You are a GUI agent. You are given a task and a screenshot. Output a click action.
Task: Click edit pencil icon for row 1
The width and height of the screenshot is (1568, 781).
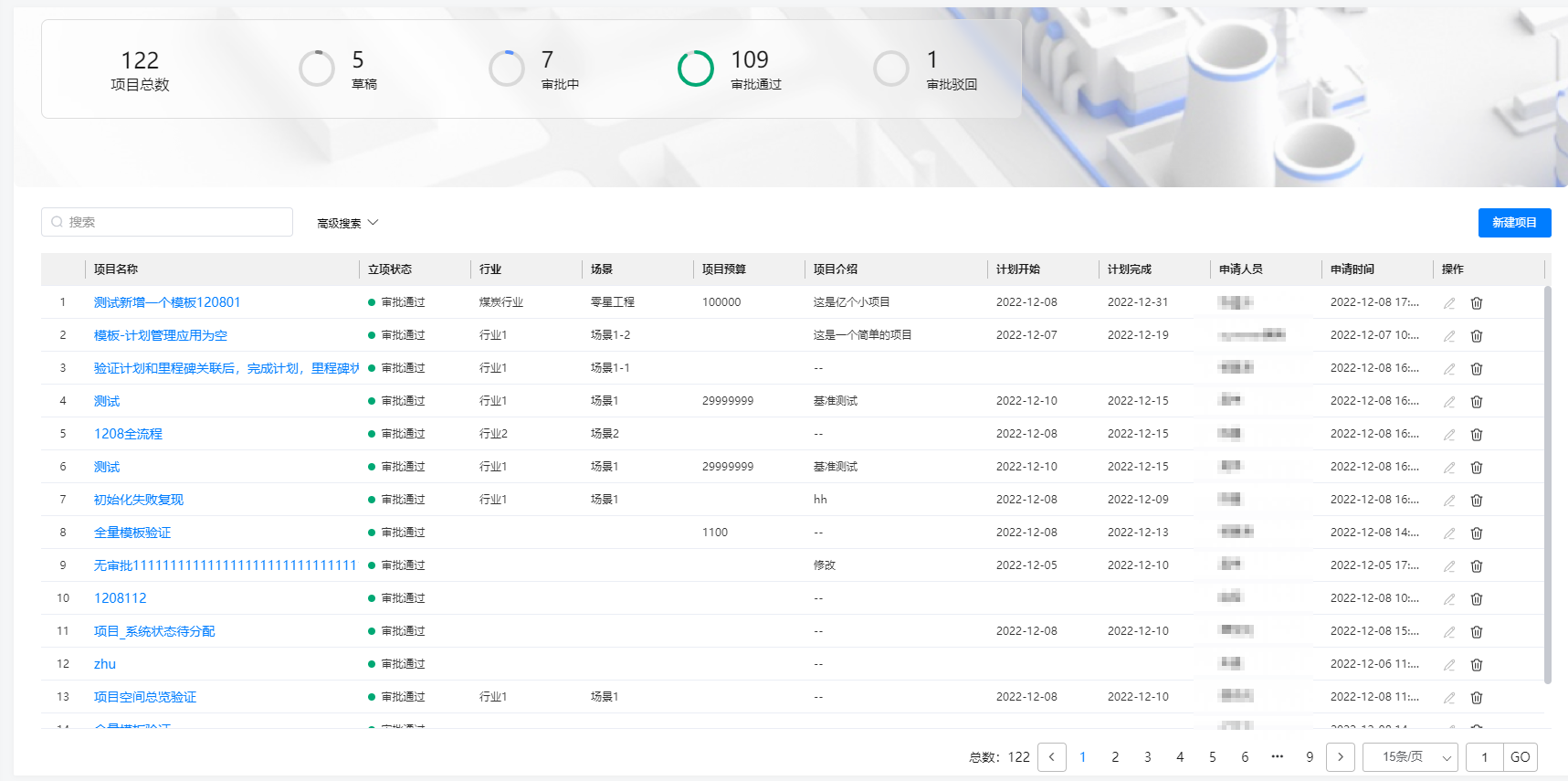tap(1449, 303)
